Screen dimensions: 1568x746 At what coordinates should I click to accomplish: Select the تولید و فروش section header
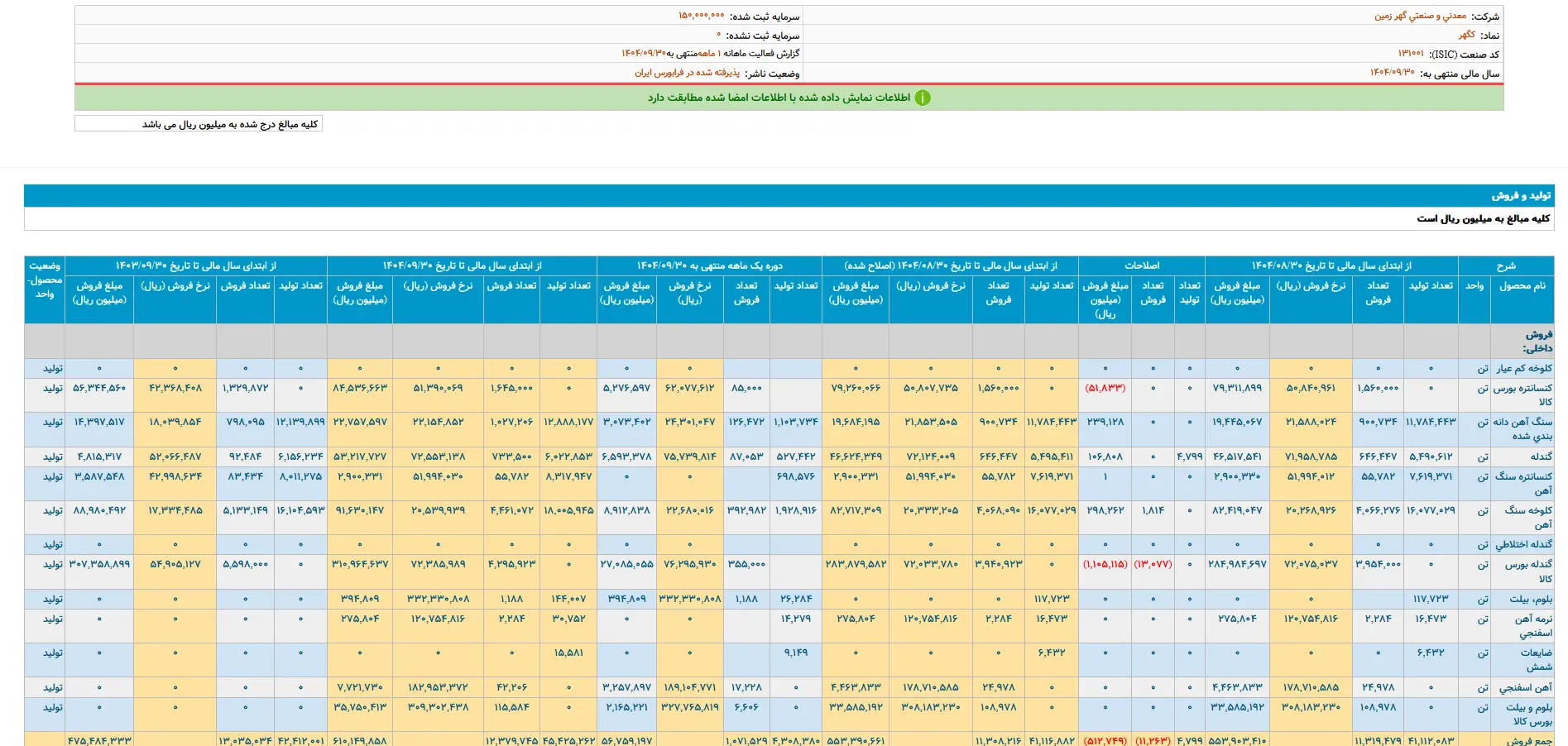point(1522,195)
